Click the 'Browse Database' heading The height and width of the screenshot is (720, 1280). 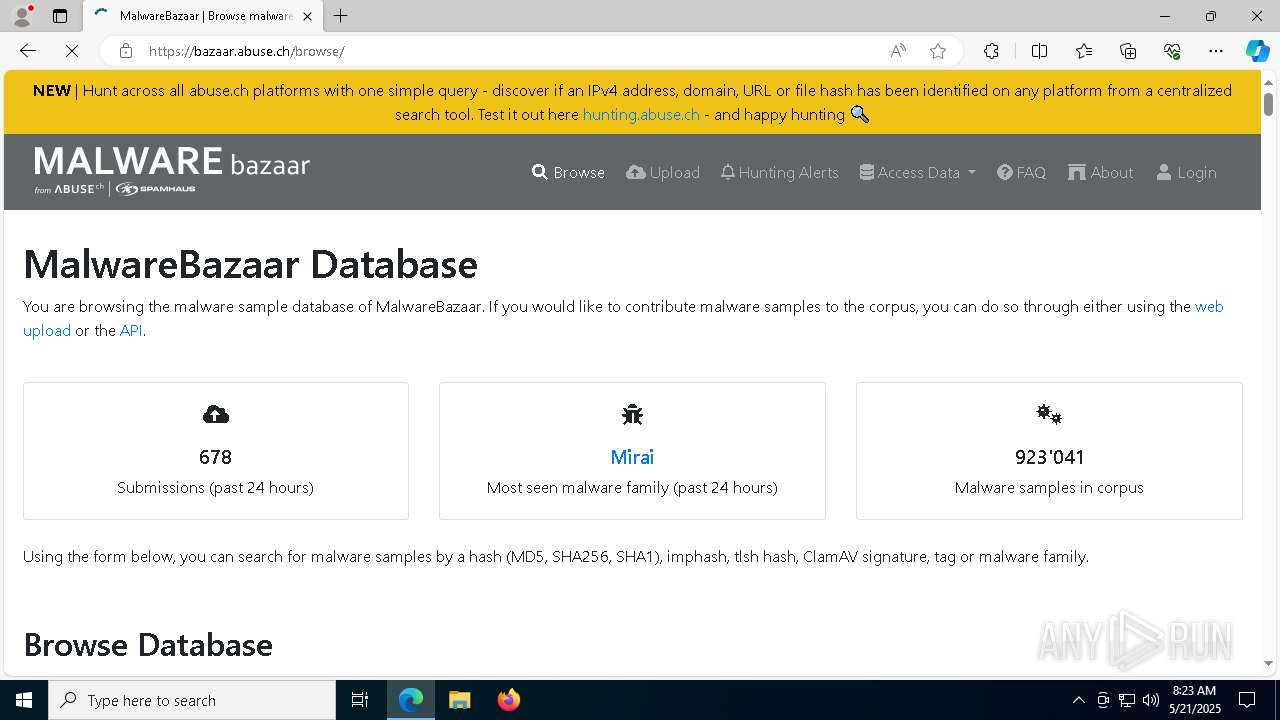pos(148,645)
